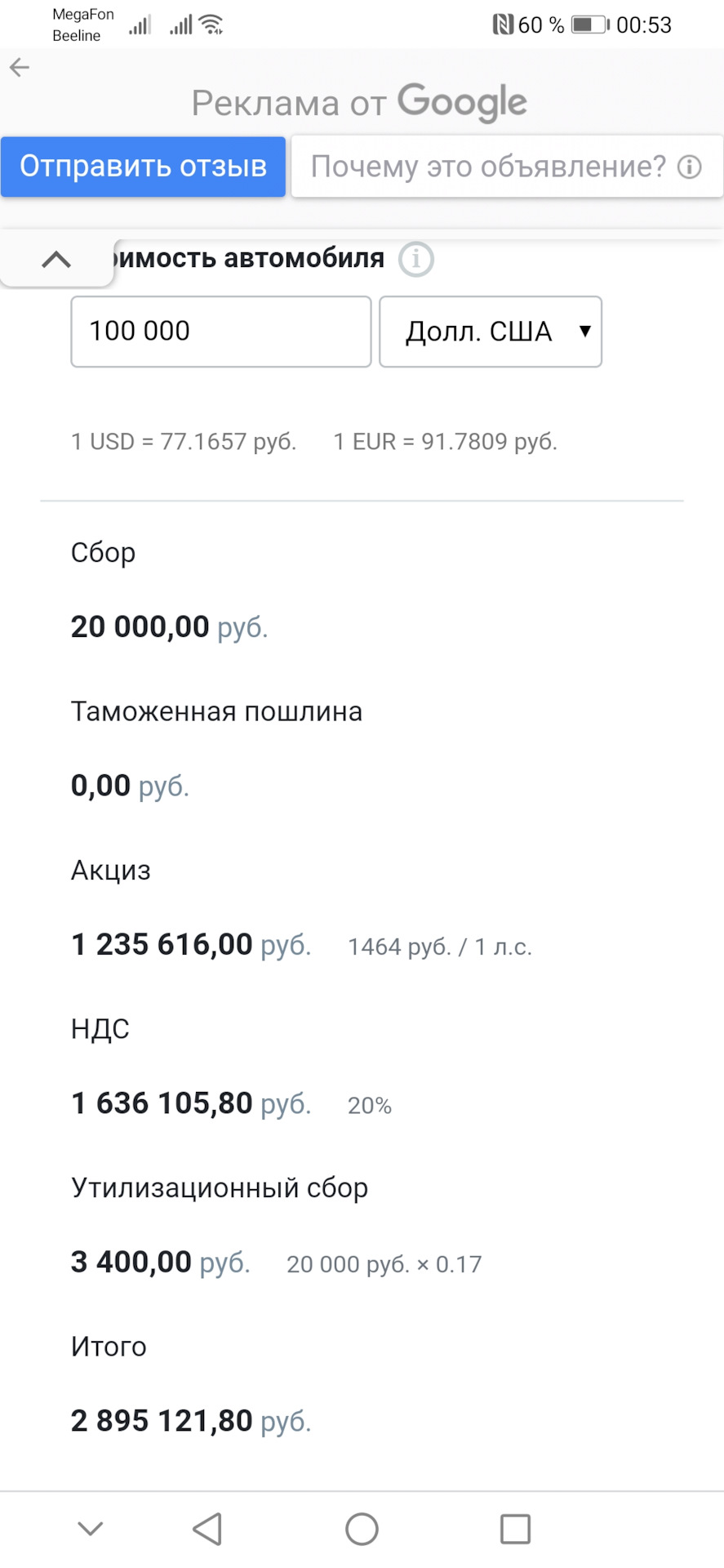
Task: Tap the NFC icon in status bar
Action: tap(503, 24)
